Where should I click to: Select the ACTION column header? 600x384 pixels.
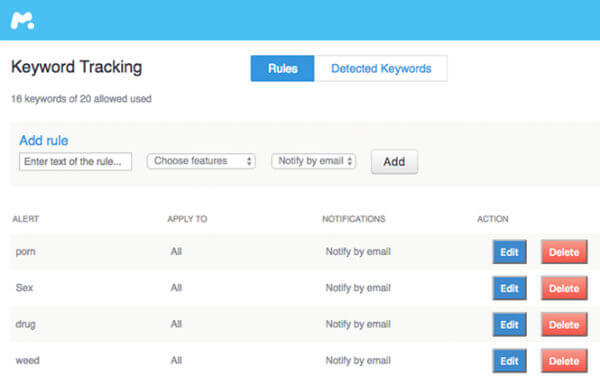tap(492, 219)
